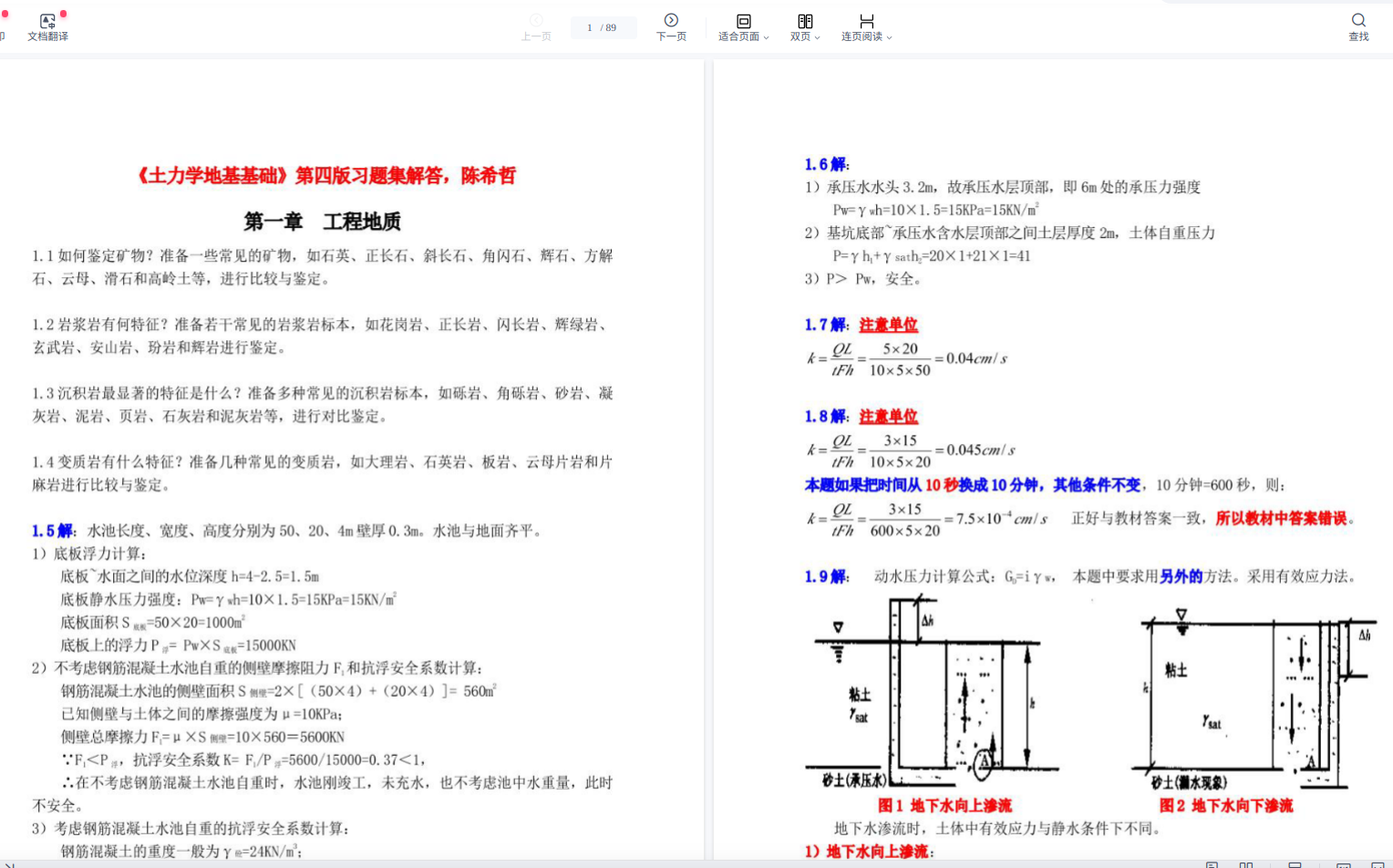Expand the 双页 dropdown arrow
This screenshot has width=1393, height=868.
point(818,37)
